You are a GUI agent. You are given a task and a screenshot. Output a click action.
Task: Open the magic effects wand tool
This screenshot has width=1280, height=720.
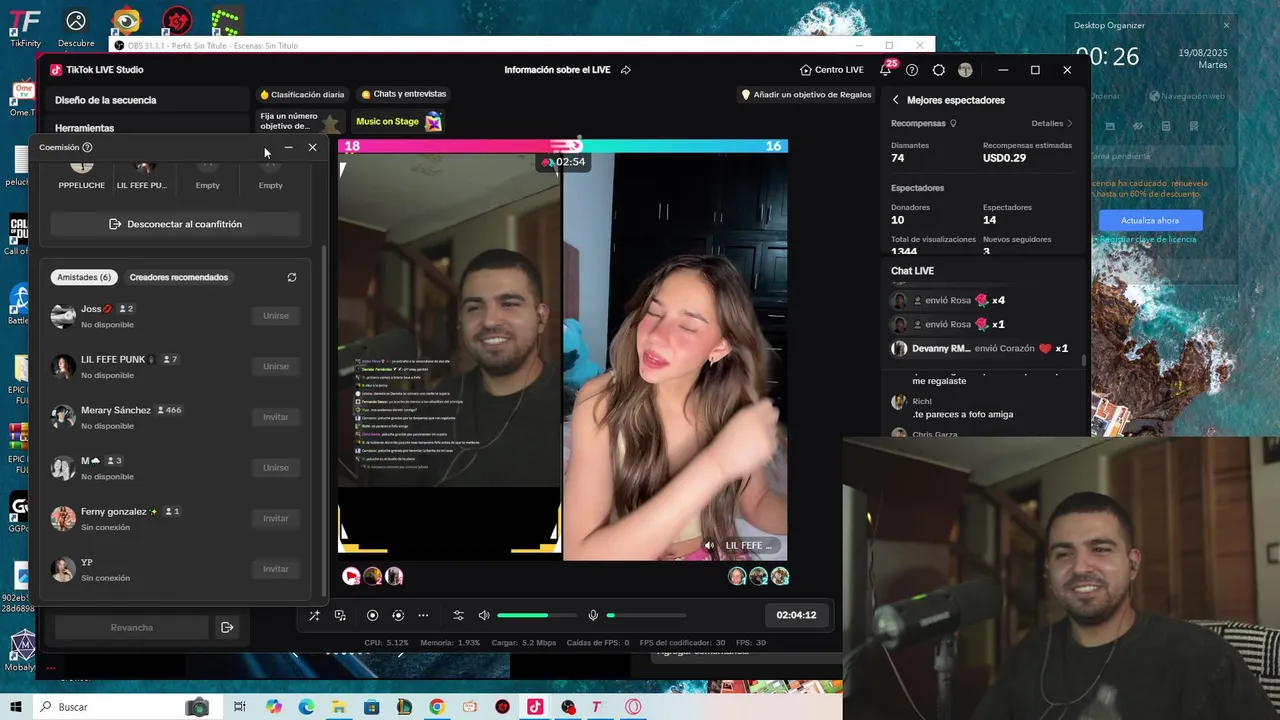314,616
